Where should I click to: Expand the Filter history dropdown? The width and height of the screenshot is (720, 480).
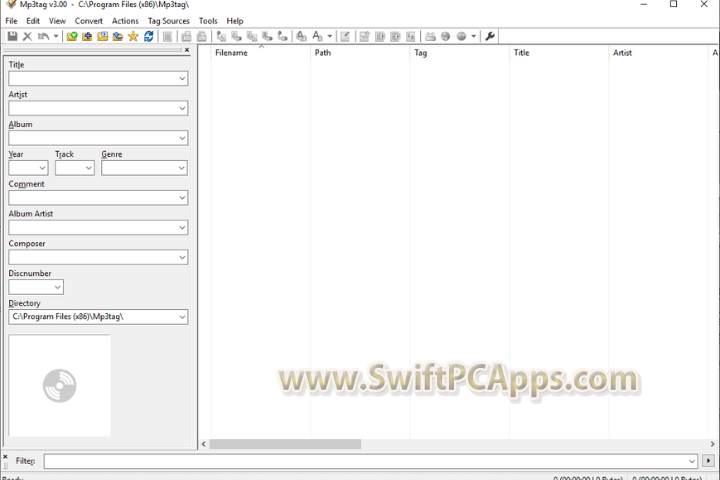point(692,461)
